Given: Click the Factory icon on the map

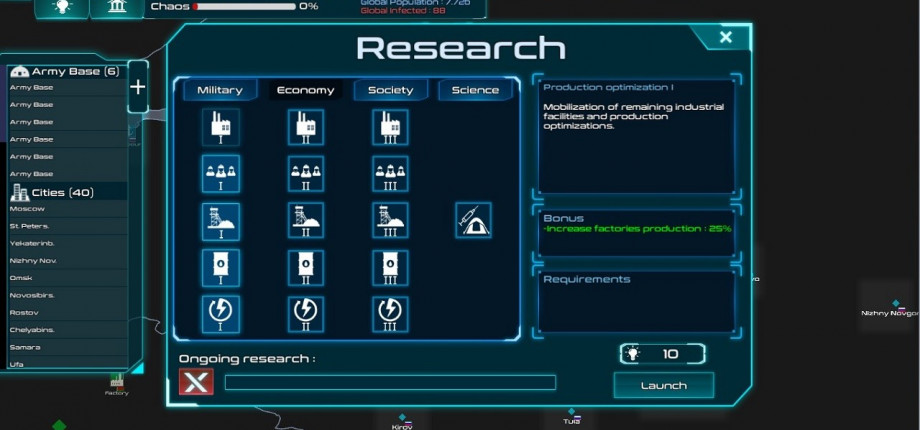Looking at the screenshot, I should (117, 381).
